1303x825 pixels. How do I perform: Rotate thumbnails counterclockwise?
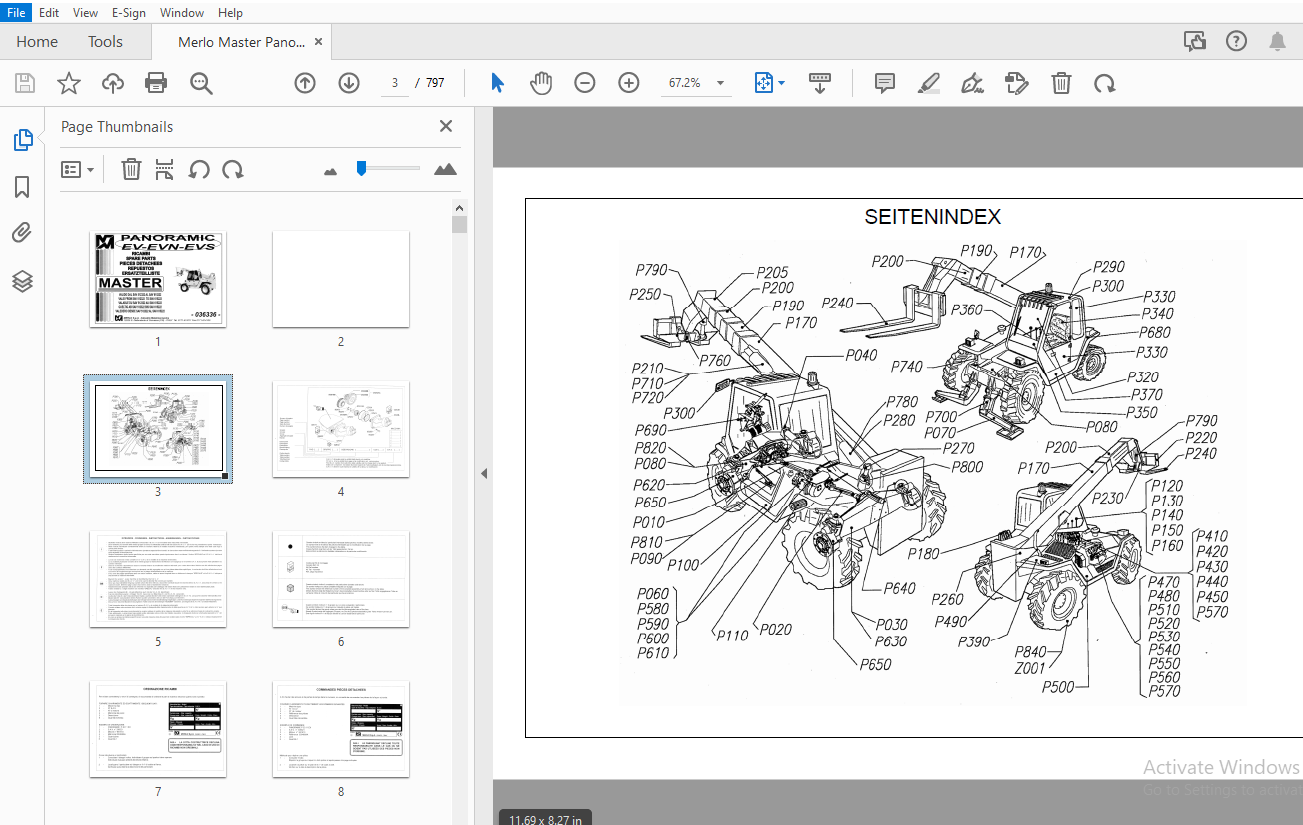click(199, 169)
